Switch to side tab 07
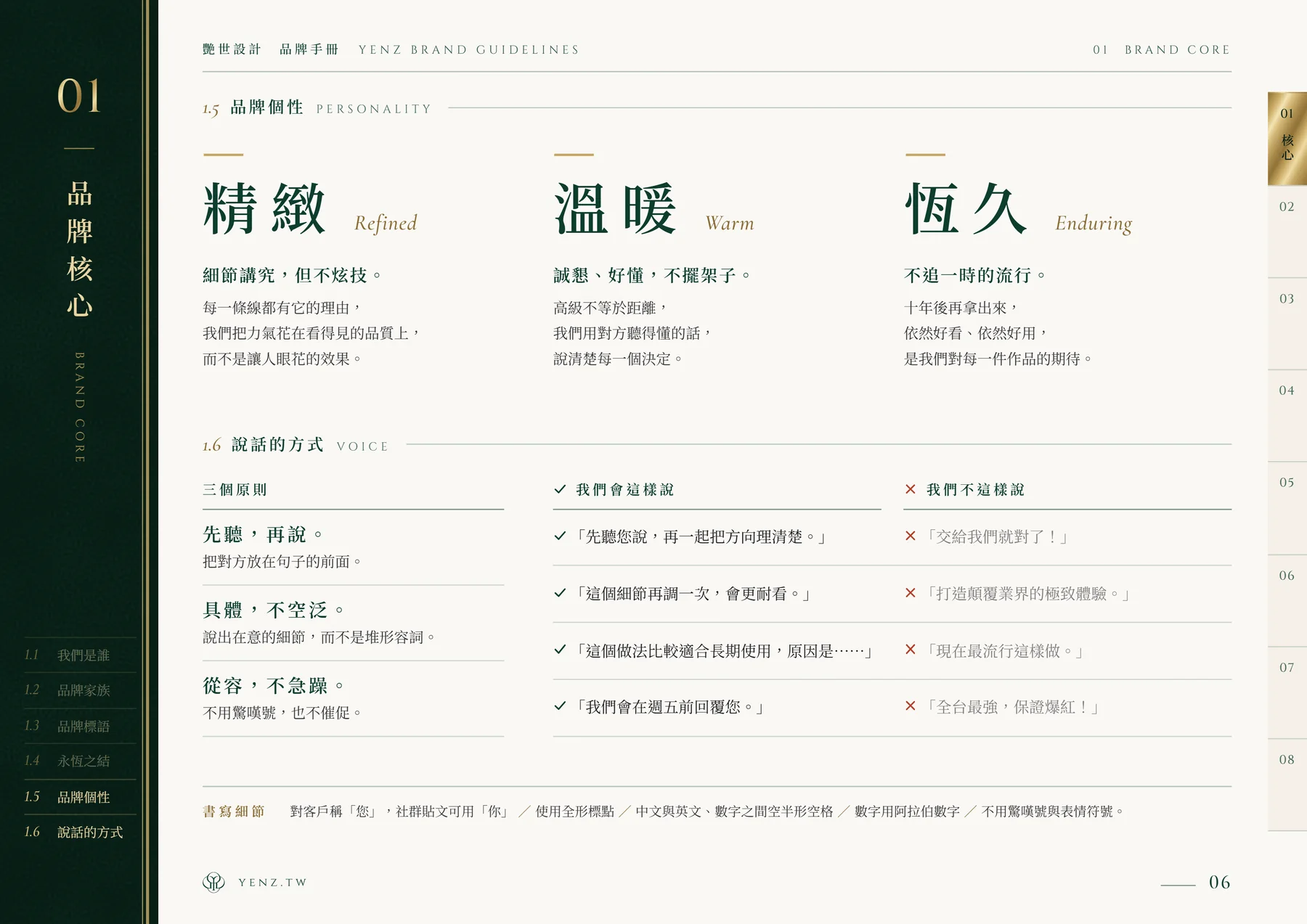The height and width of the screenshot is (924, 1307). 1287,692
